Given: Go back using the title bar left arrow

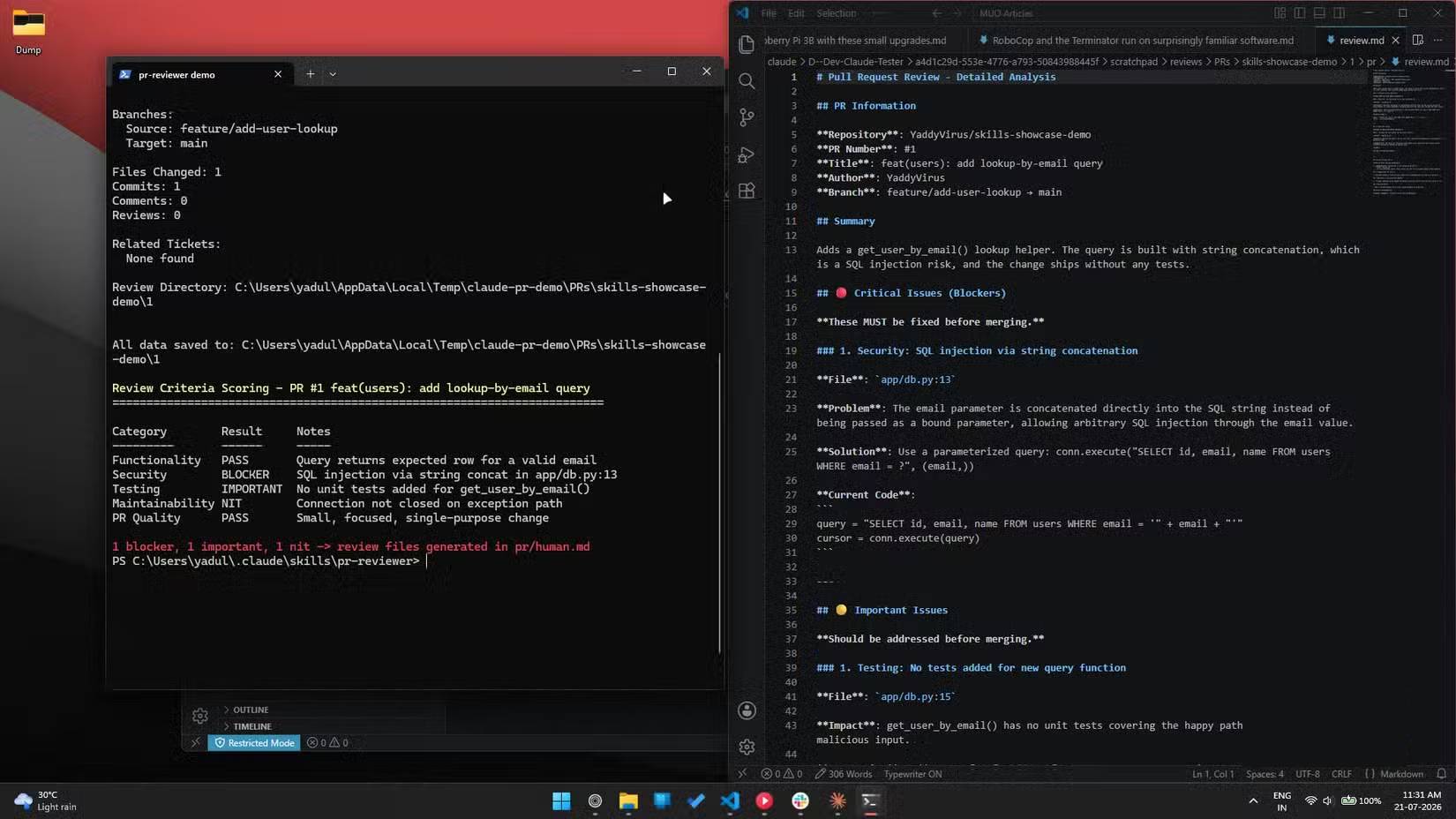Looking at the screenshot, I should (937, 13).
